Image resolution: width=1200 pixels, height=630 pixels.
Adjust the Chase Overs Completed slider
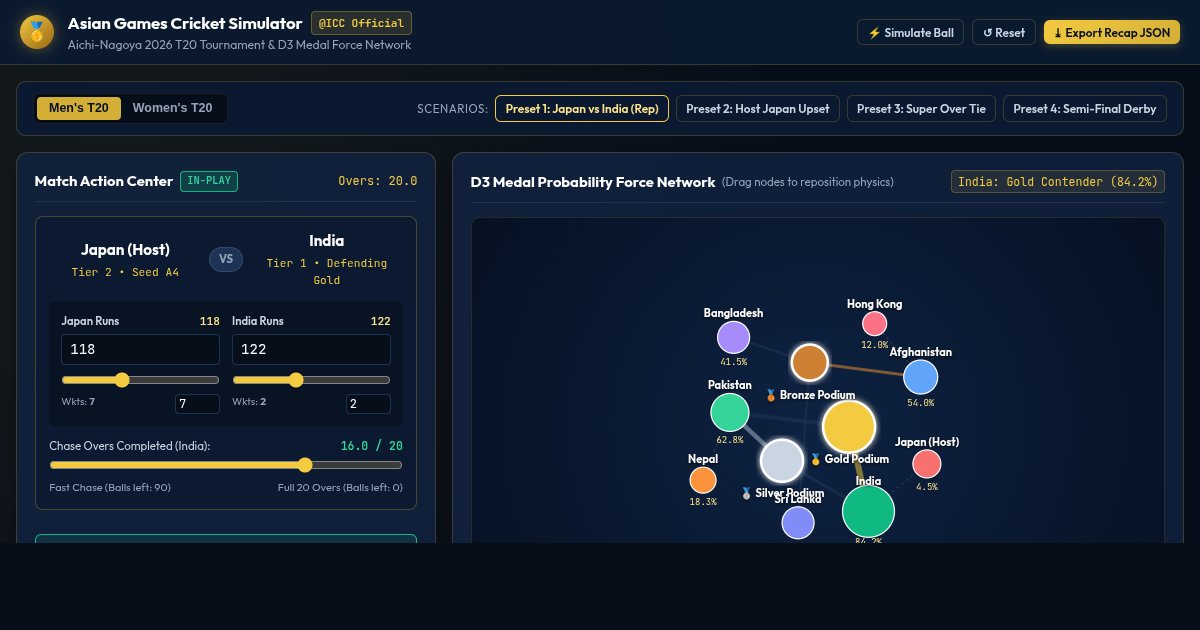(x=226, y=465)
